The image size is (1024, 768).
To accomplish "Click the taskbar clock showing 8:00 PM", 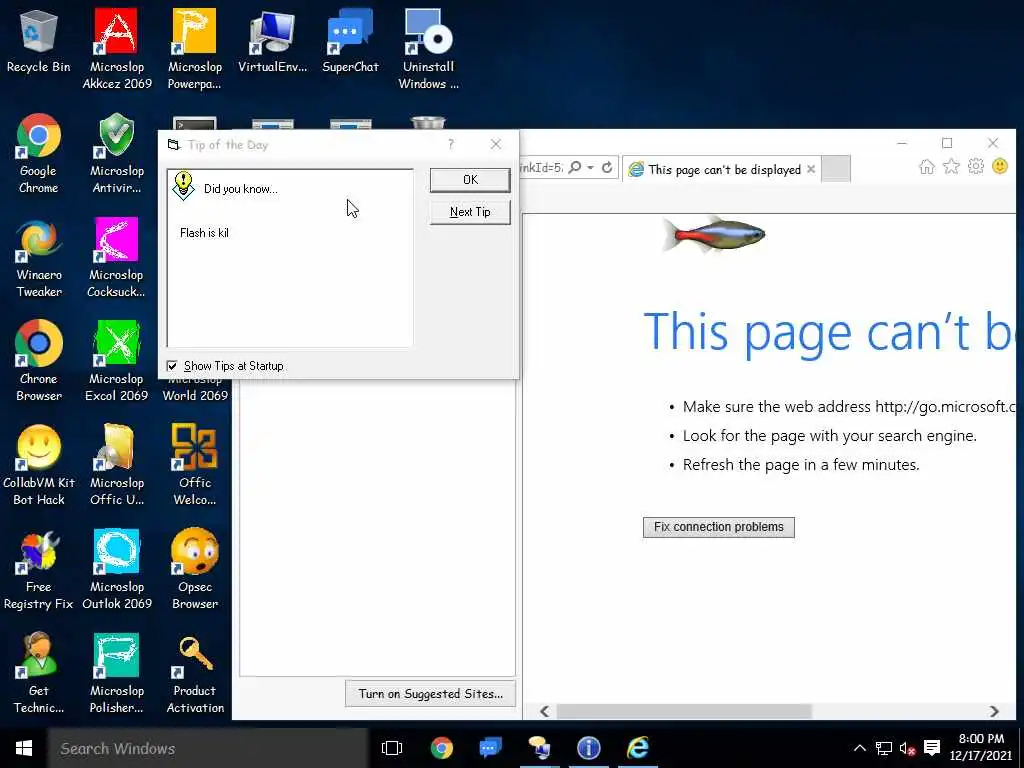I will coord(981,747).
